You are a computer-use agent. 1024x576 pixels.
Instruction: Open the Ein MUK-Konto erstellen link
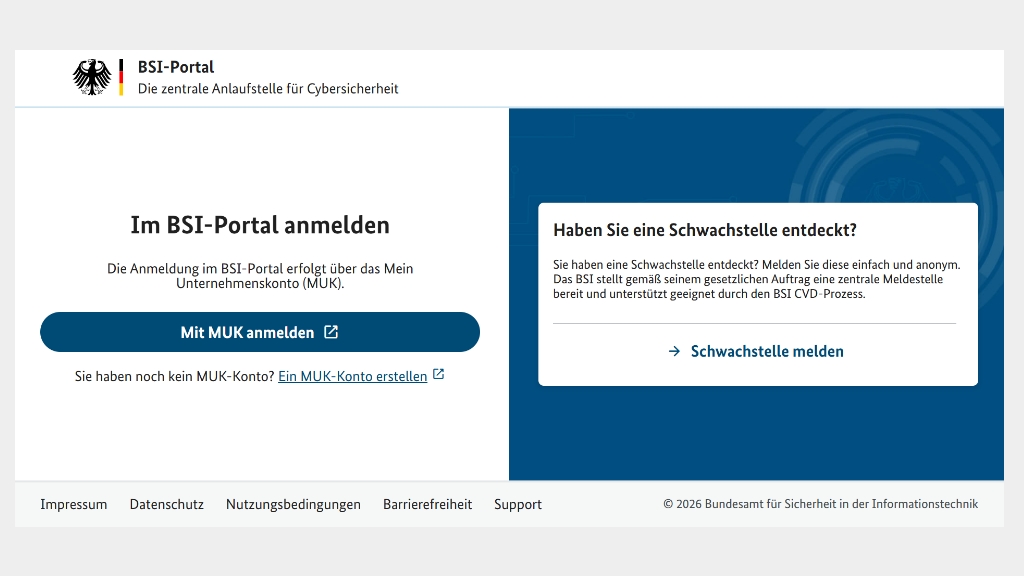[352, 376]
